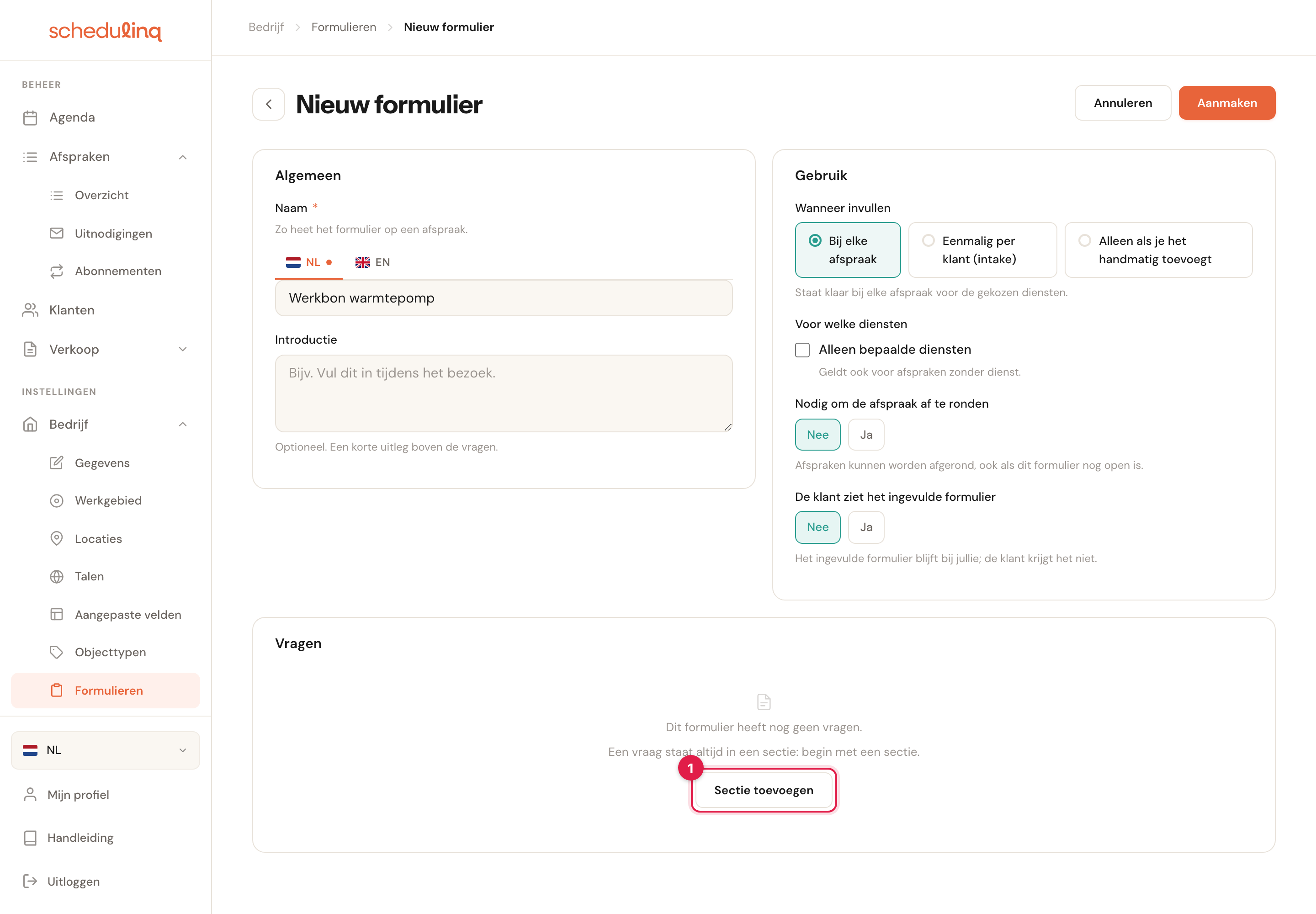Click the Sectie toevoegen button
1316x914 pixels.
coord(764,790)
